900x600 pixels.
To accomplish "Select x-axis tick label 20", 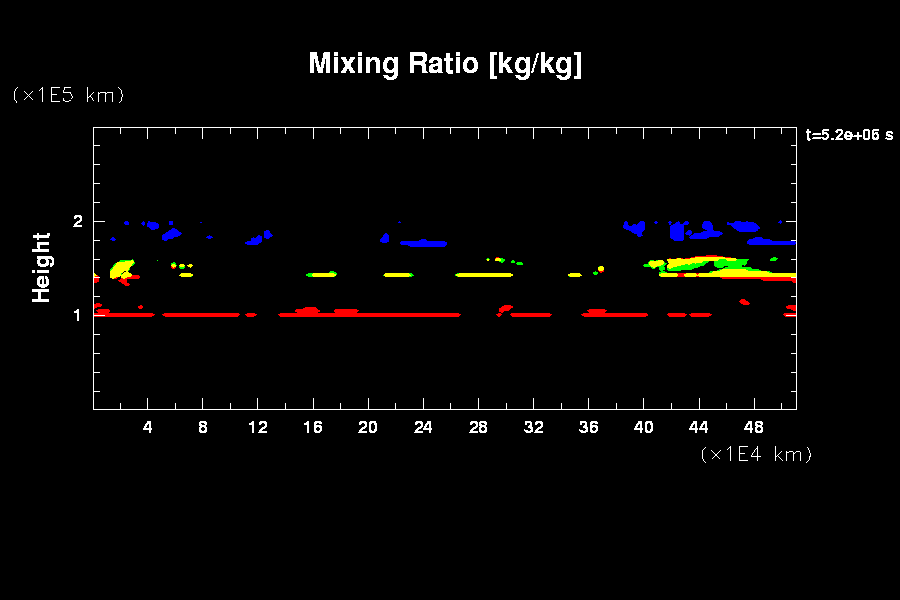I will pyautogui.click(x=368, y=427).
